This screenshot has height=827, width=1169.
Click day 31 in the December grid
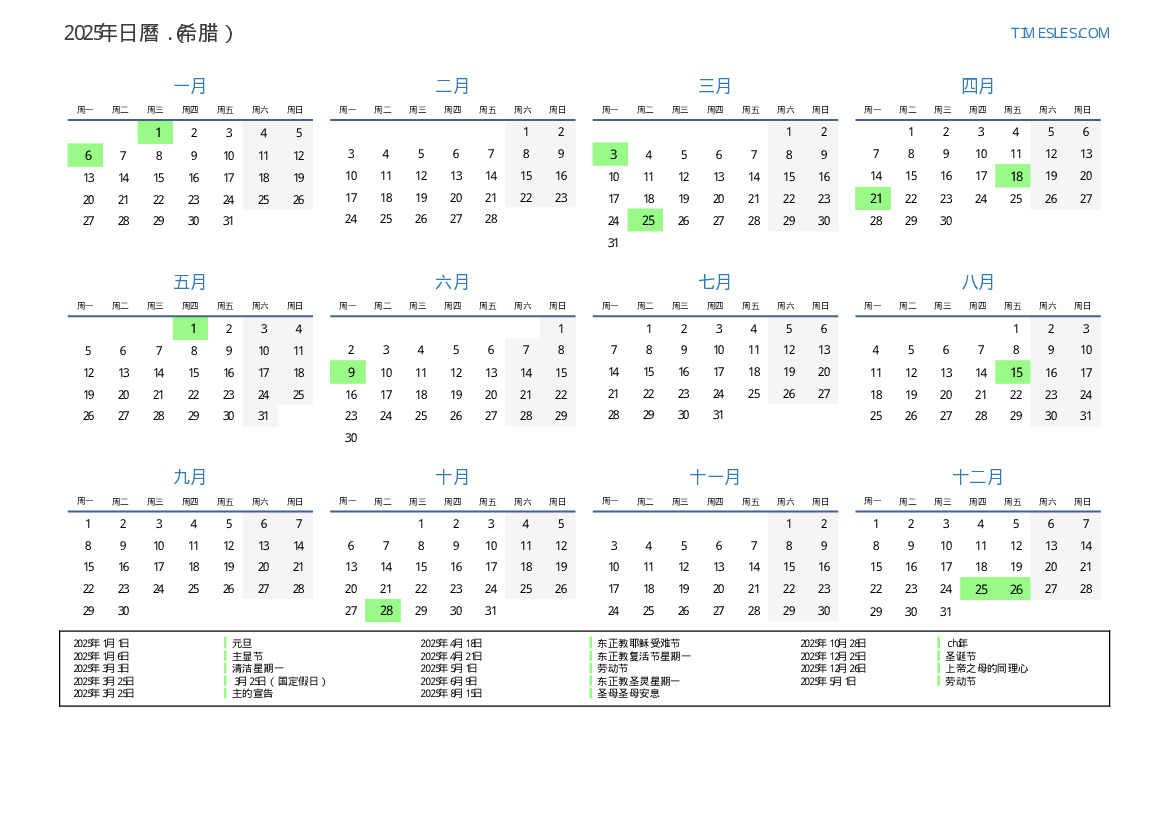tap(945, 611)
